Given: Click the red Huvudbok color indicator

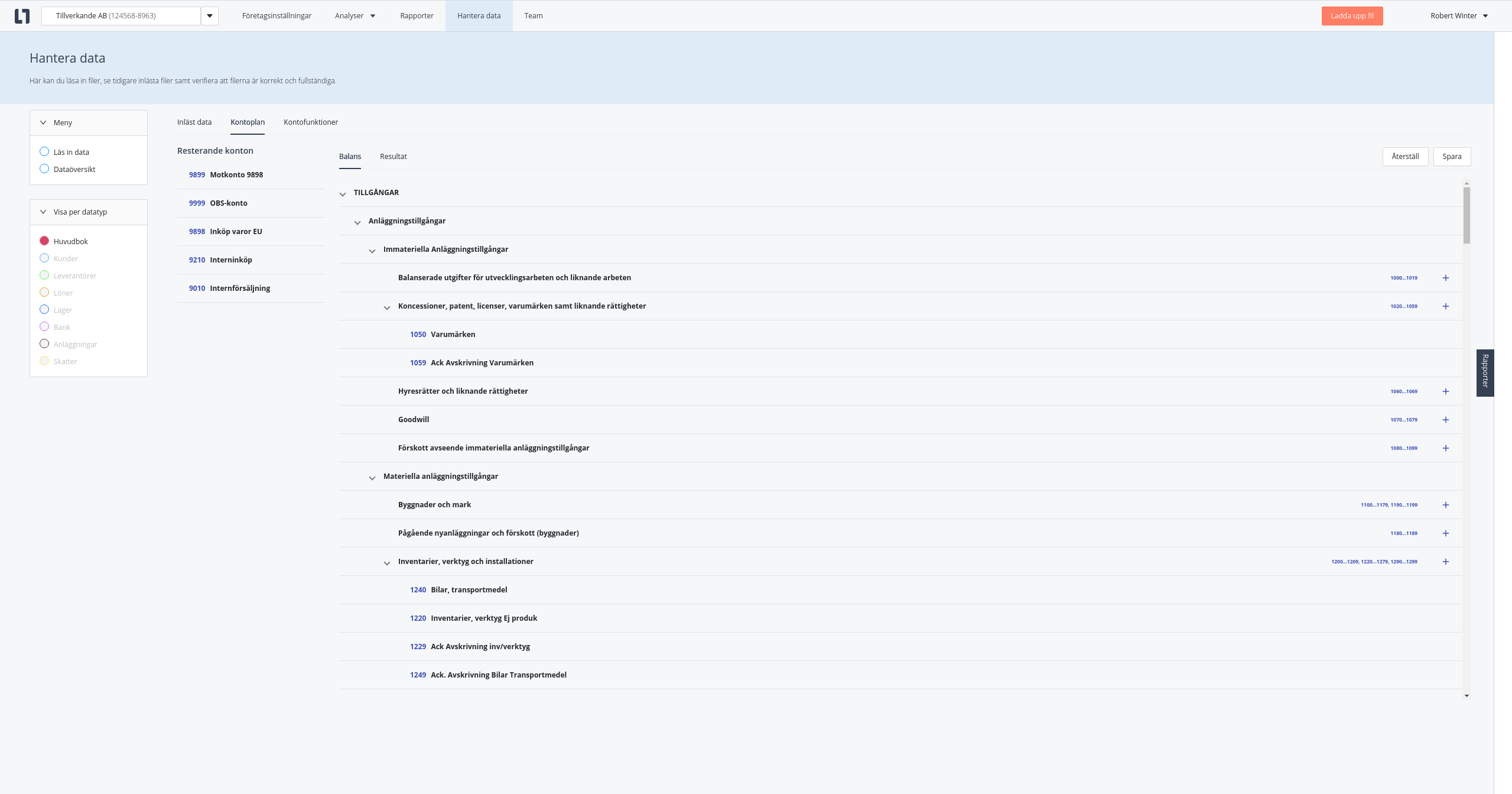Looking at the screenshot, I should (x=44, y=241).
